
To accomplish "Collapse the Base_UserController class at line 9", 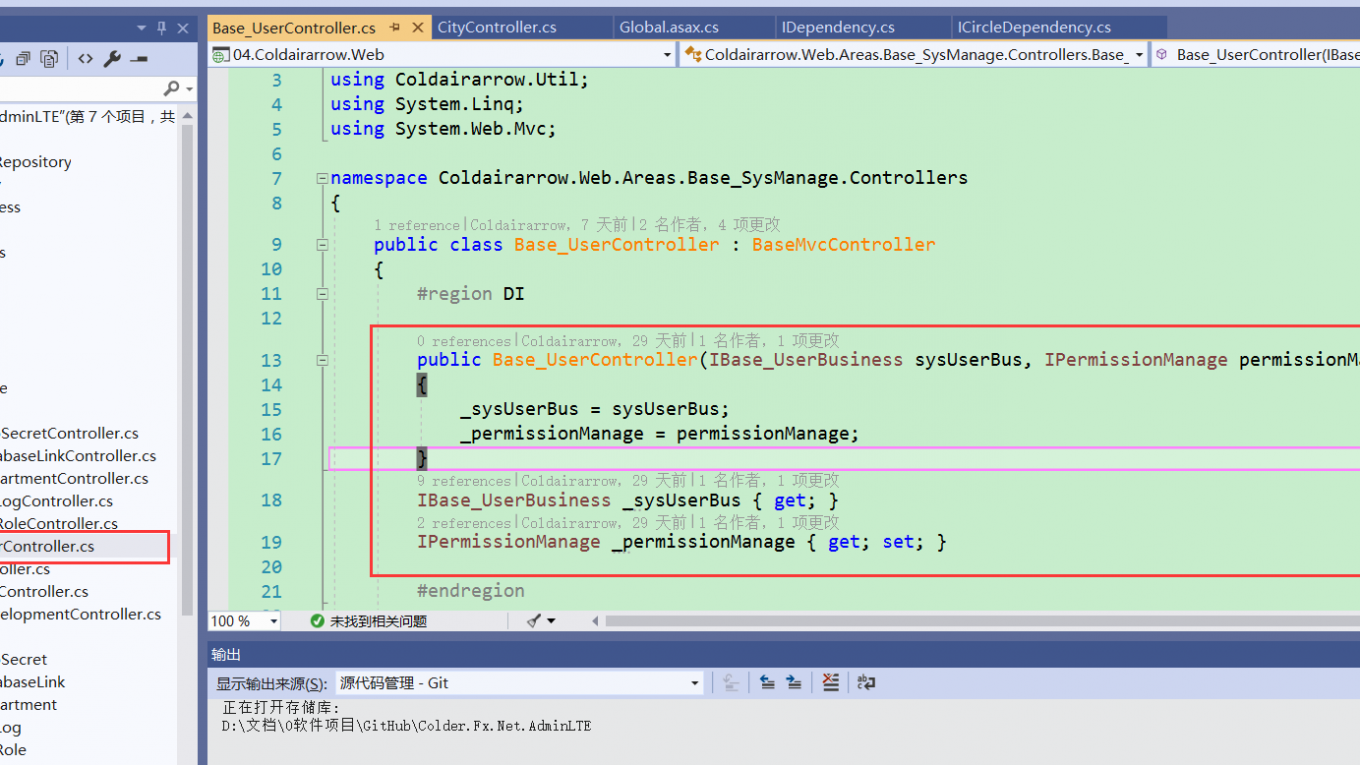I will 322,245.
